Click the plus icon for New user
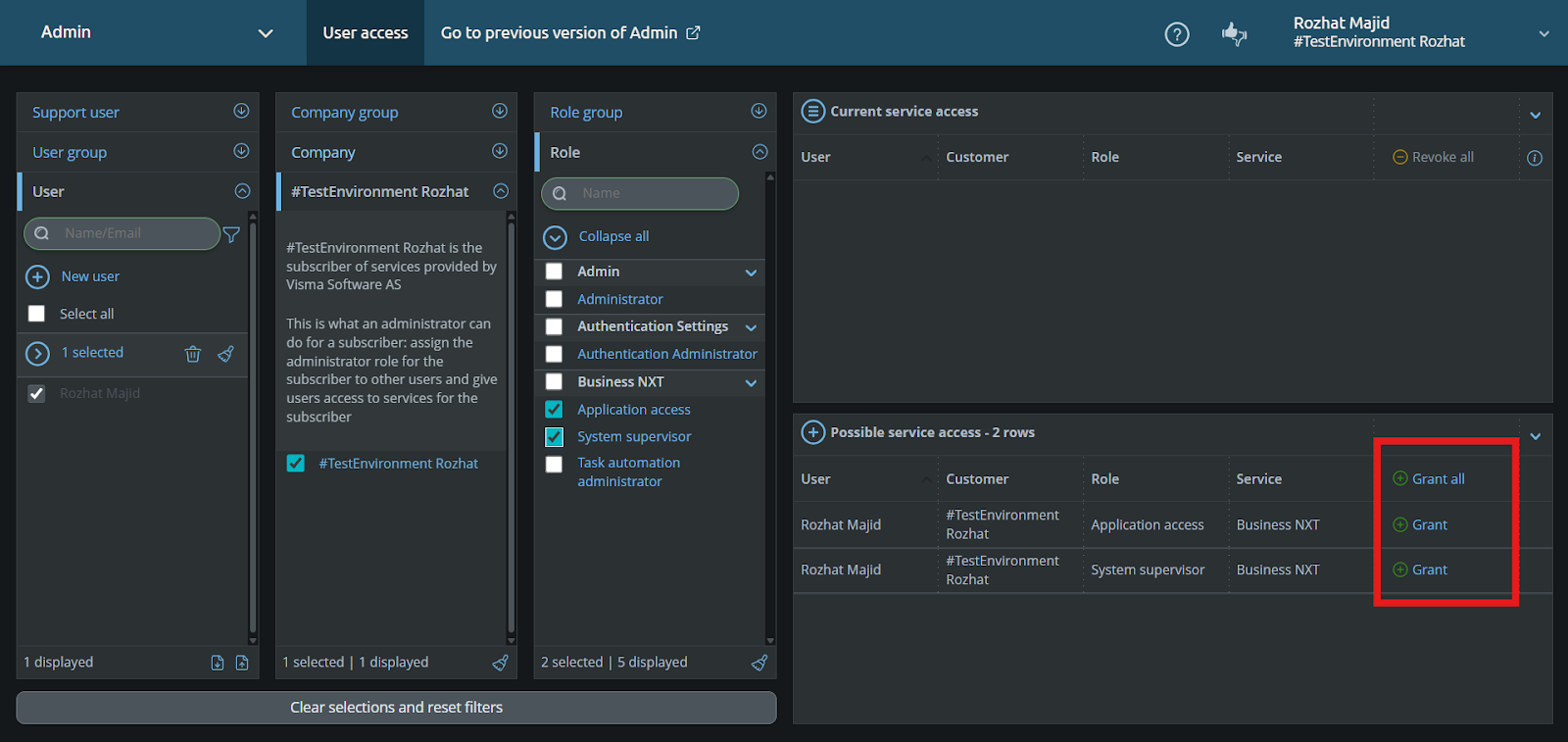 click(37, 277)
